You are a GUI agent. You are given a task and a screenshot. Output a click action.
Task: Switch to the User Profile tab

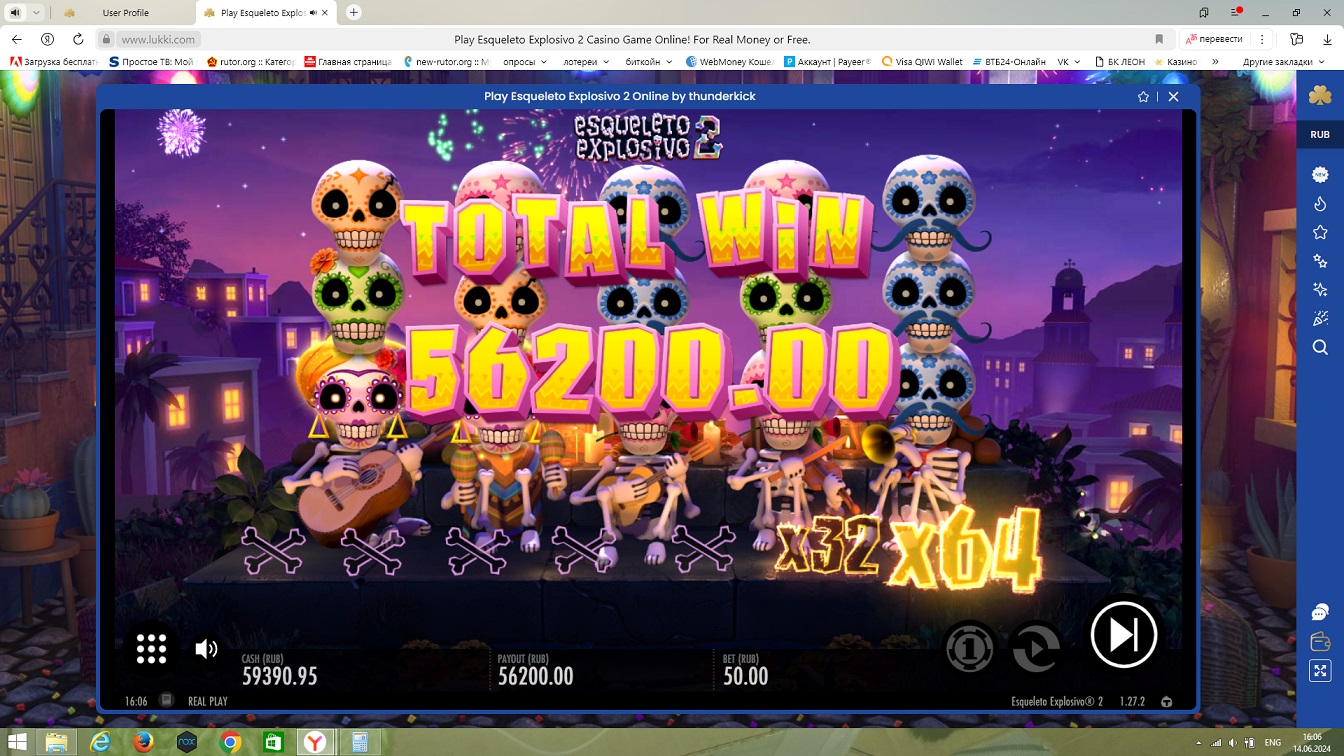(x=125, y=13)
